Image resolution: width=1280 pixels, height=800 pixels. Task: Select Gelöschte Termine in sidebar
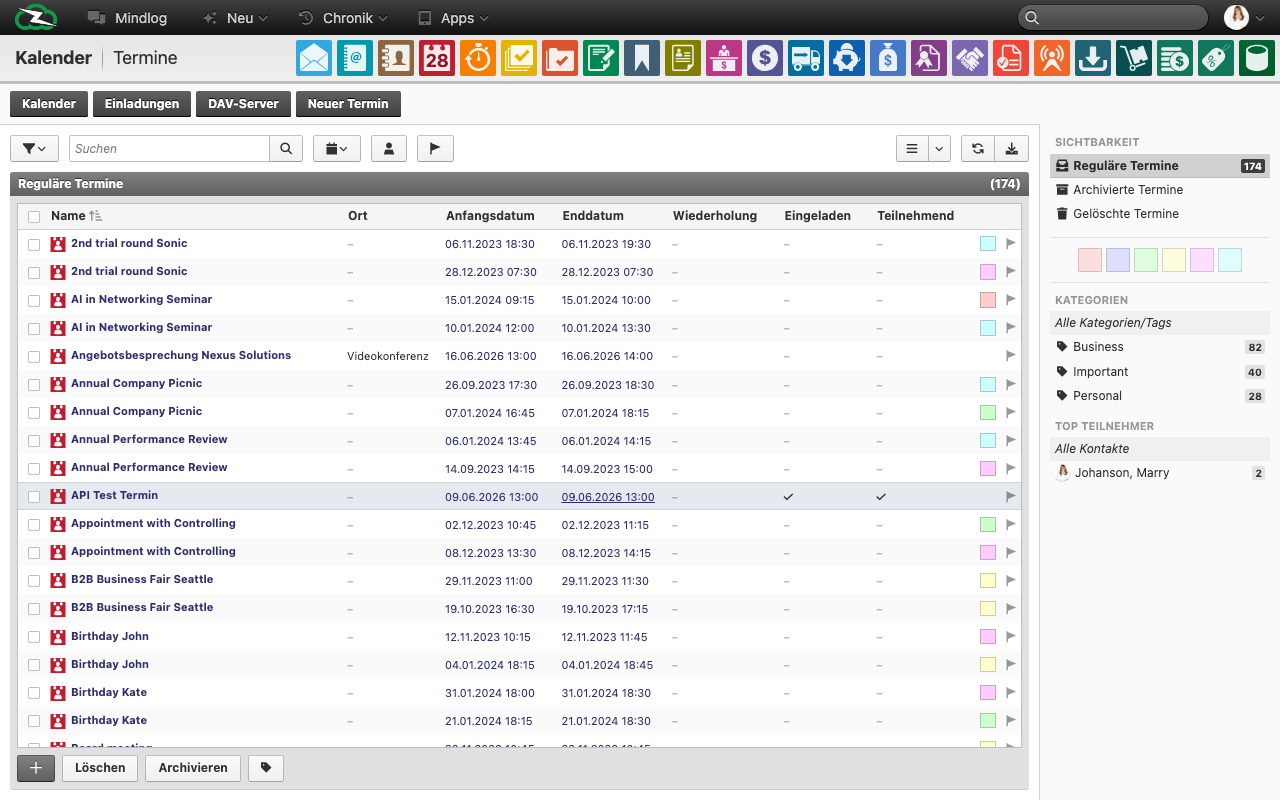[1159, 214]
